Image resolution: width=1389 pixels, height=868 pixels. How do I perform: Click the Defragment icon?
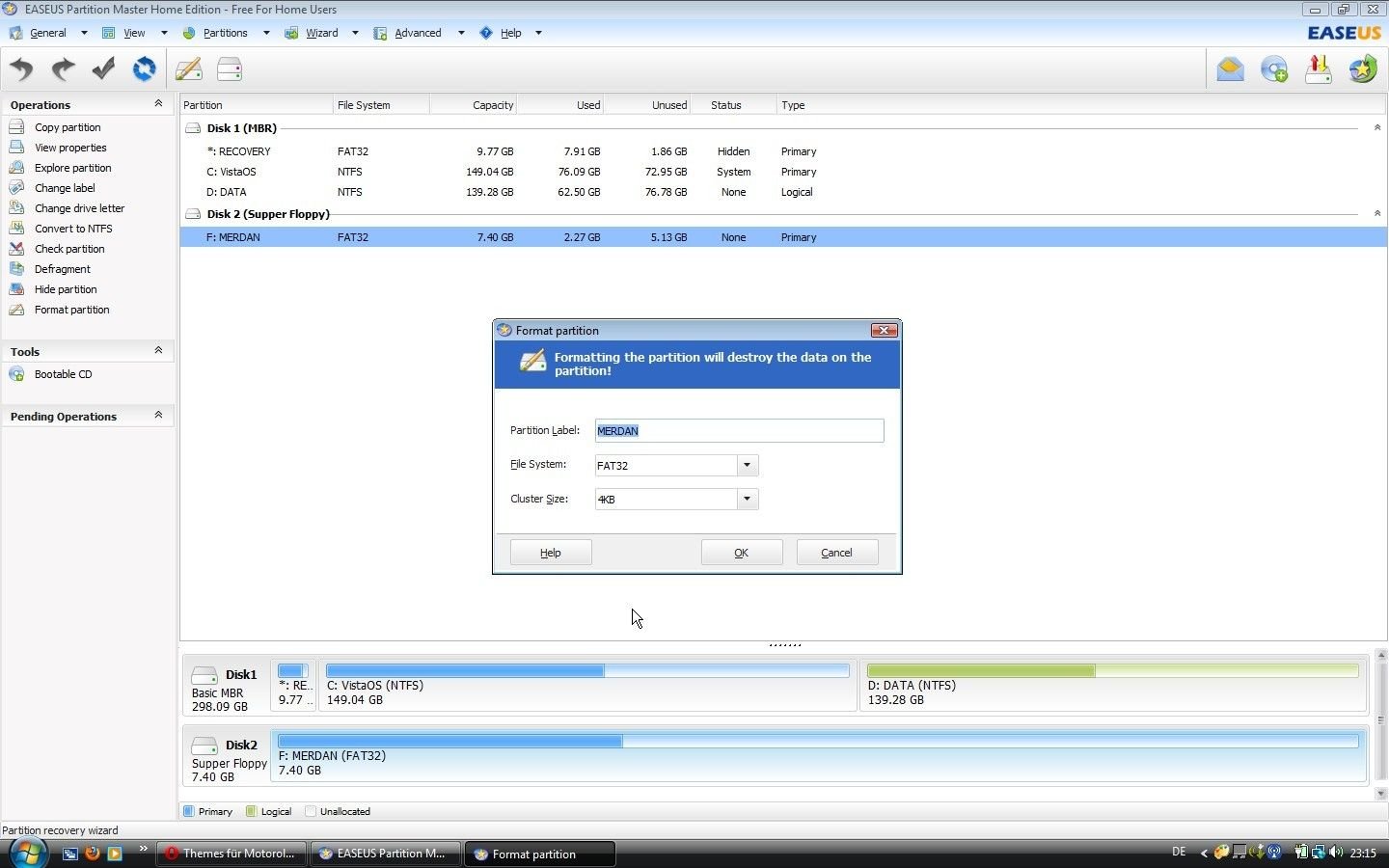16,268
